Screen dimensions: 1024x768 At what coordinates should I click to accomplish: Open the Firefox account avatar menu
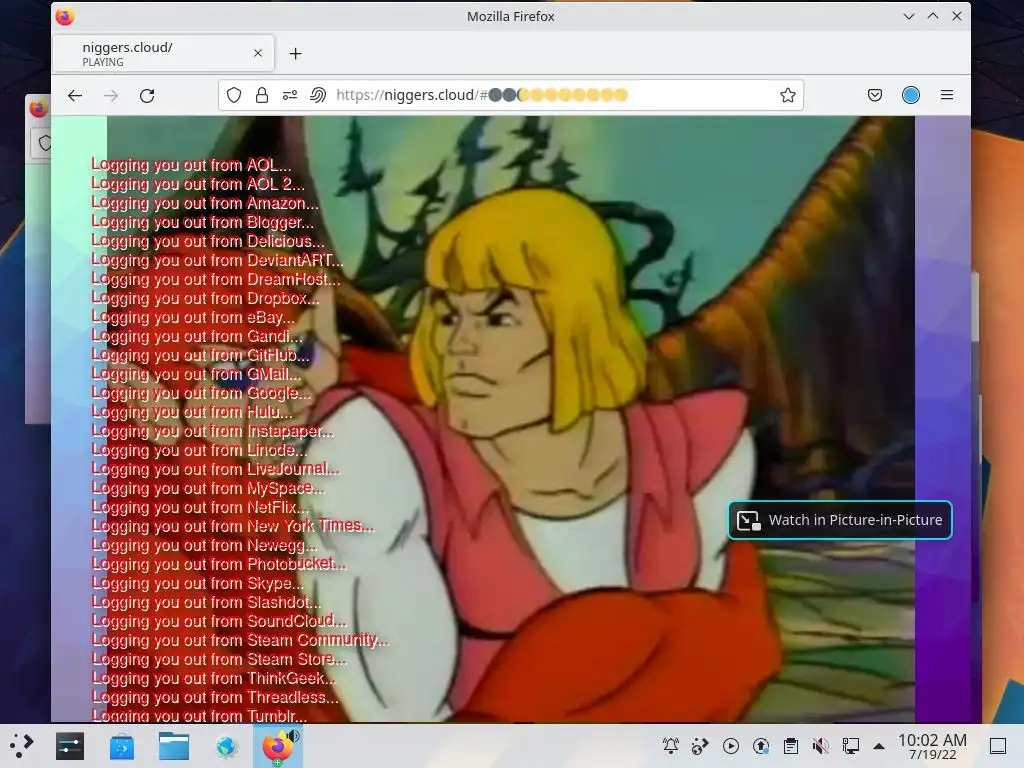pyautogui.click(x=911, y=95)
